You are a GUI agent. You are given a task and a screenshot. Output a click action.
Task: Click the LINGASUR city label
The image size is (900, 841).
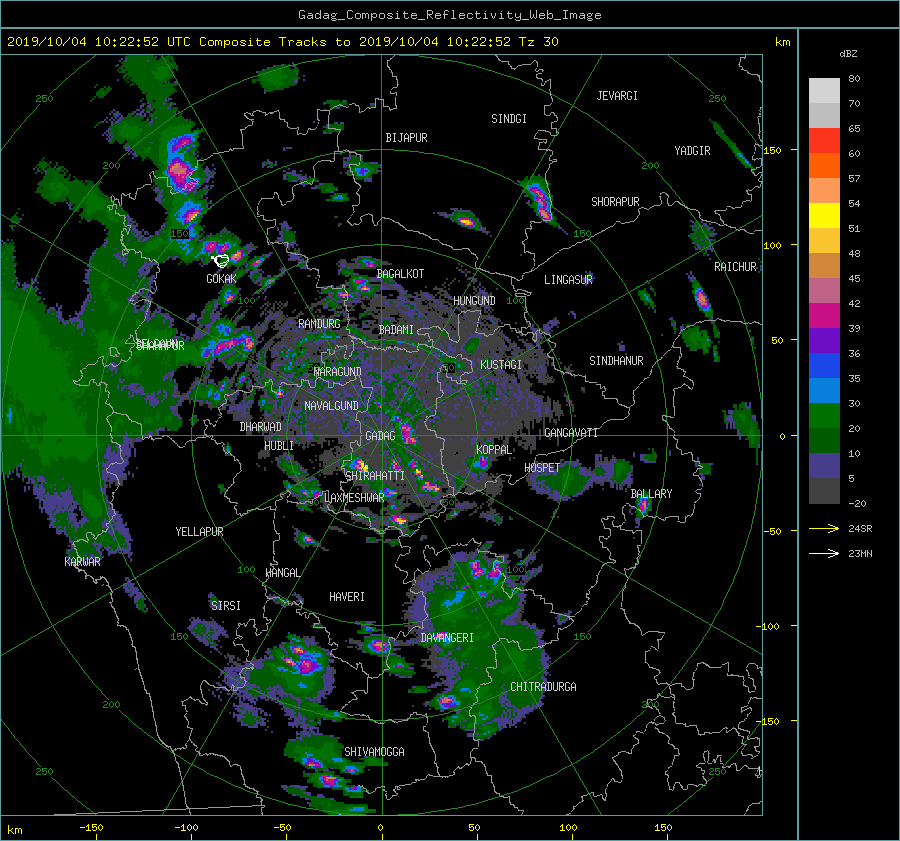(x=568, y=280)
